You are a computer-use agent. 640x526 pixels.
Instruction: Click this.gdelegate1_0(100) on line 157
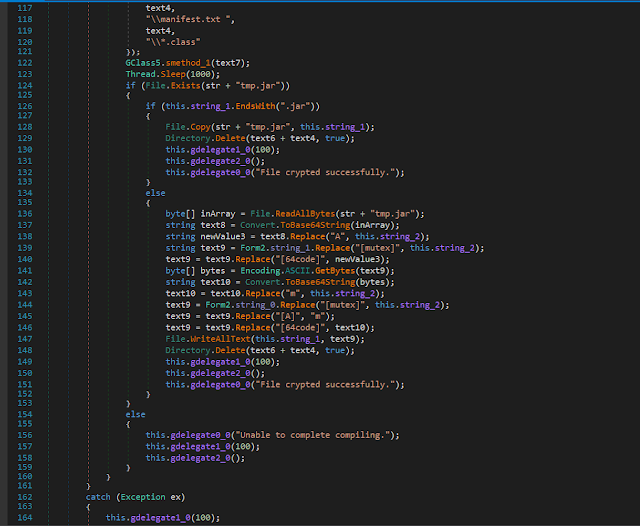[202, 446]
